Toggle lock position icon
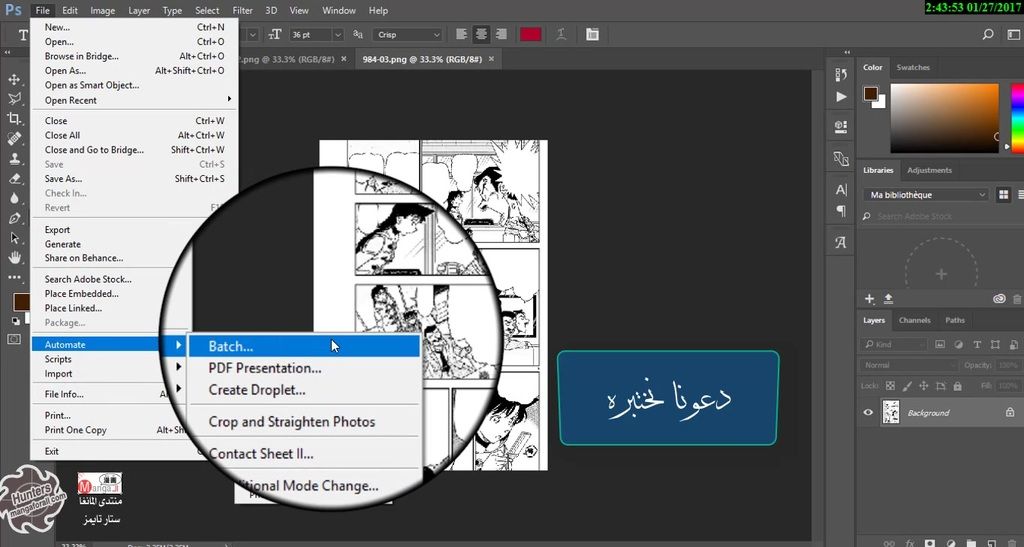1024x547 pixels. 923,386
